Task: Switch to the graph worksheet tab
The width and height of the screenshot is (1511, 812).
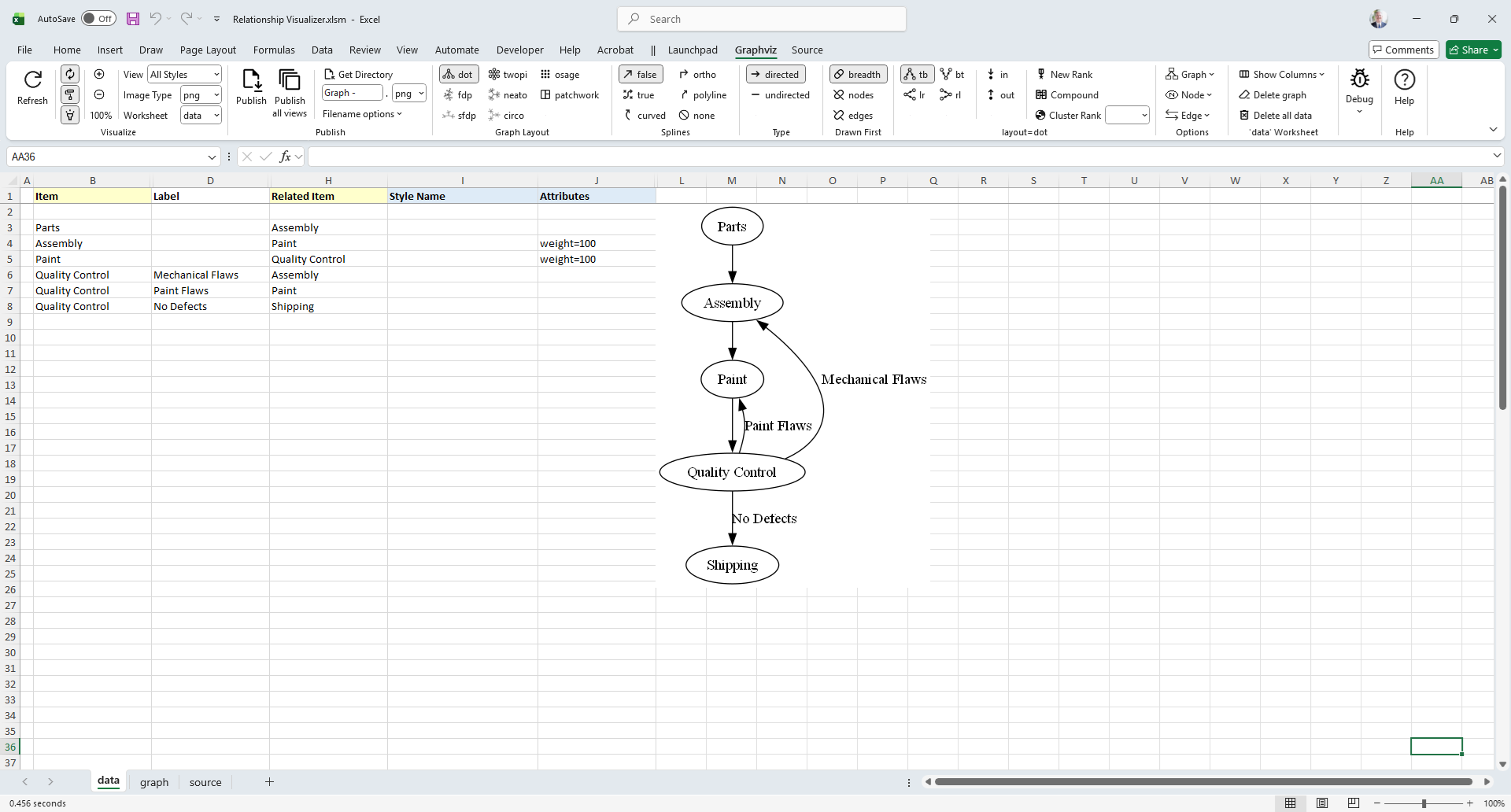Action: [x=154, y=782]
